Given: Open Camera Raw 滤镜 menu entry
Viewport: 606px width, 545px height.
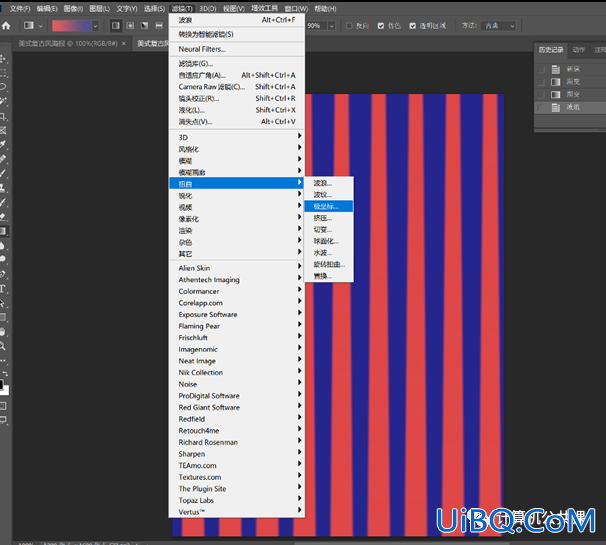Looking at the screenshot, I should pyautogui.click(x=237, y=87).
